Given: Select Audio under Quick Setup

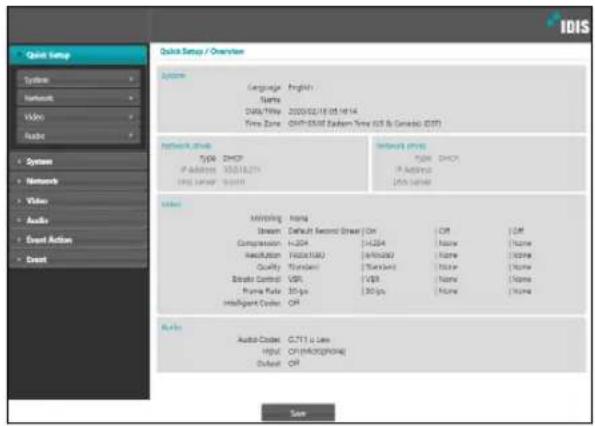Looking at the screenshot, I should pyautogui.click(x=78, y=135).
